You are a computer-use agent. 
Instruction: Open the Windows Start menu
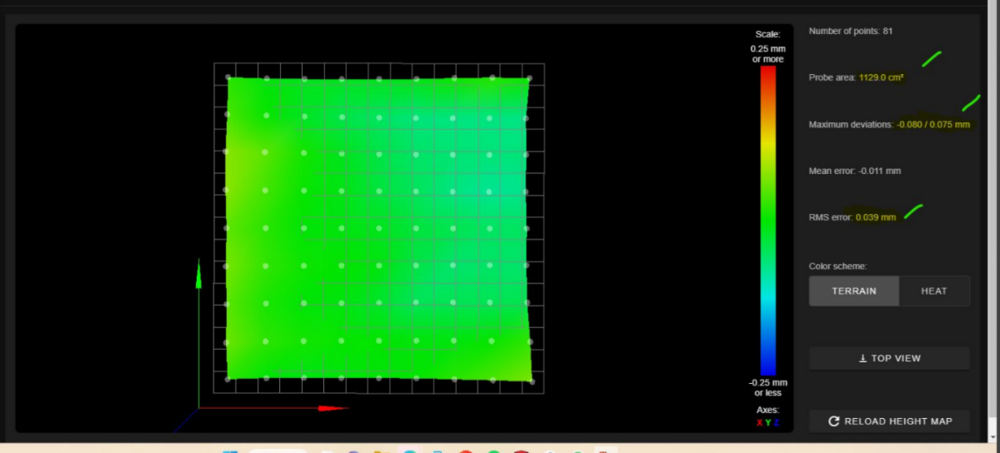point(230,451)
